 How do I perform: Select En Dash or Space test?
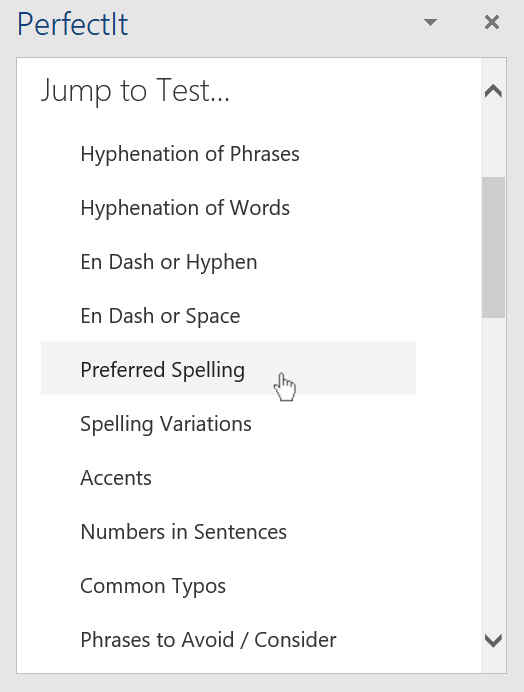click(x=228, y=316)
